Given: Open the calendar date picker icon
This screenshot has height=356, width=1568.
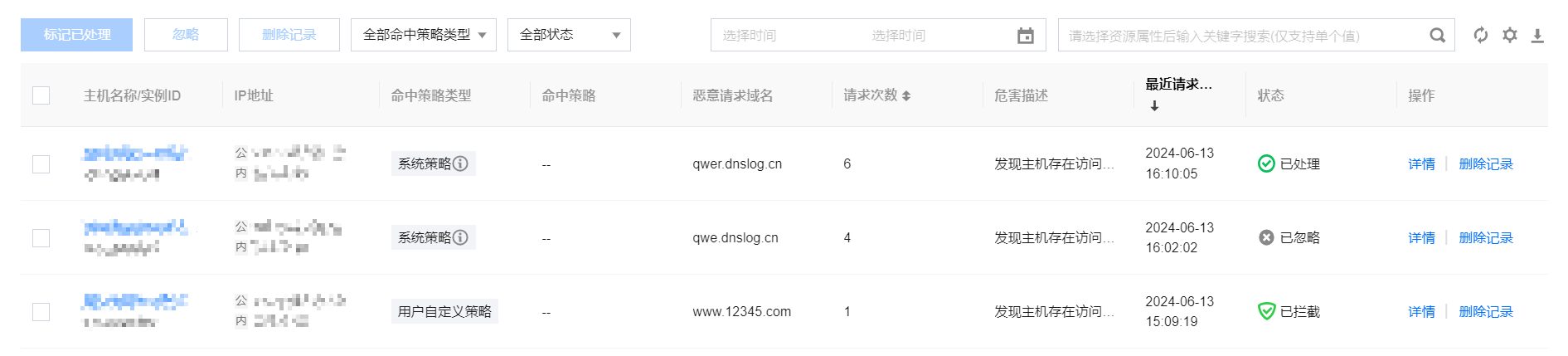Looking at the screenshot, I should pyautogui.click(x=1026, y=36).
